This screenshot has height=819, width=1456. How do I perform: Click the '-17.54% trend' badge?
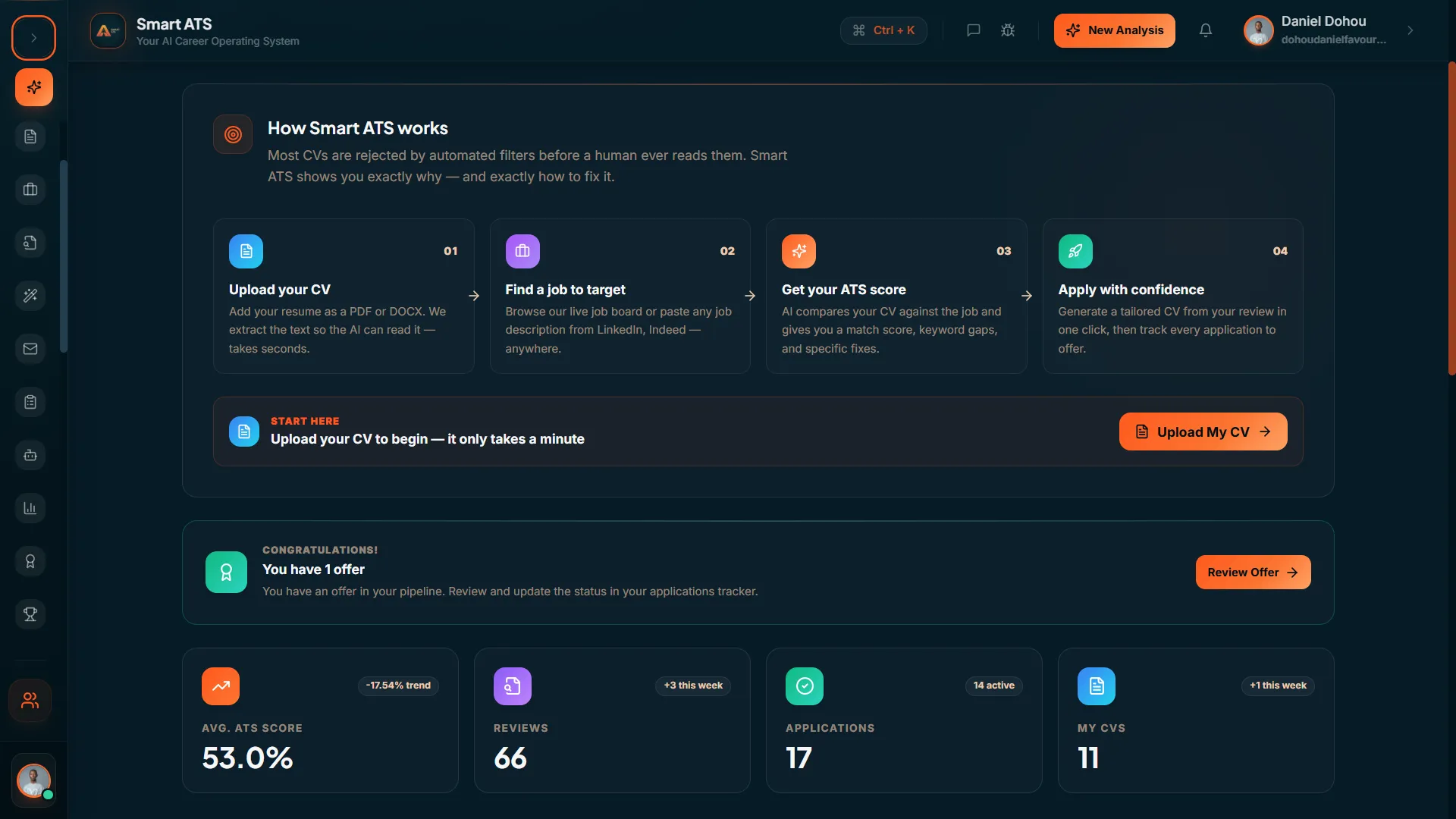click(x=398, y=686)
